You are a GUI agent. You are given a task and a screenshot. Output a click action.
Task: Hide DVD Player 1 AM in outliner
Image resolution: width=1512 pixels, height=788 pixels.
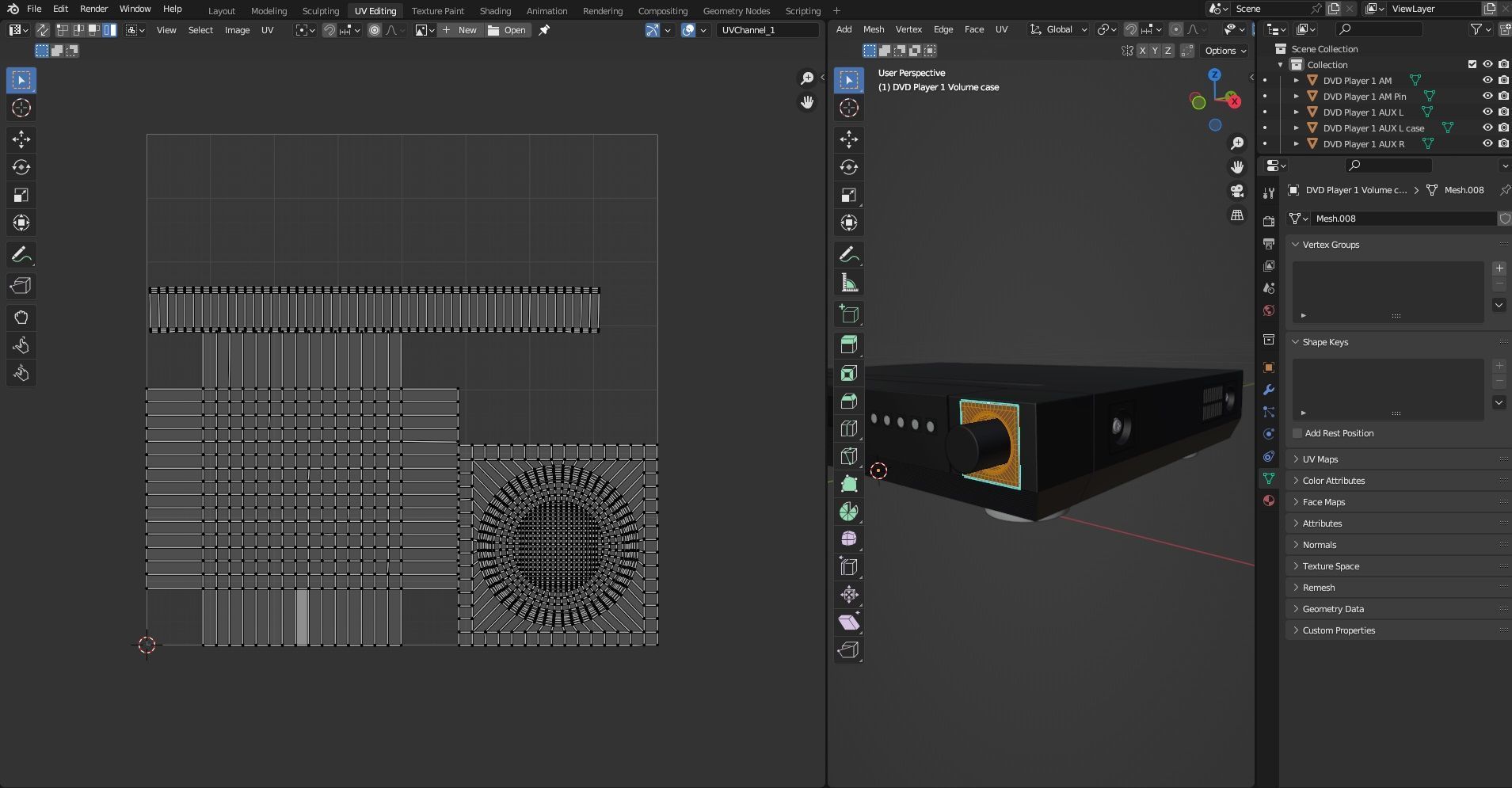[1487, 80]
